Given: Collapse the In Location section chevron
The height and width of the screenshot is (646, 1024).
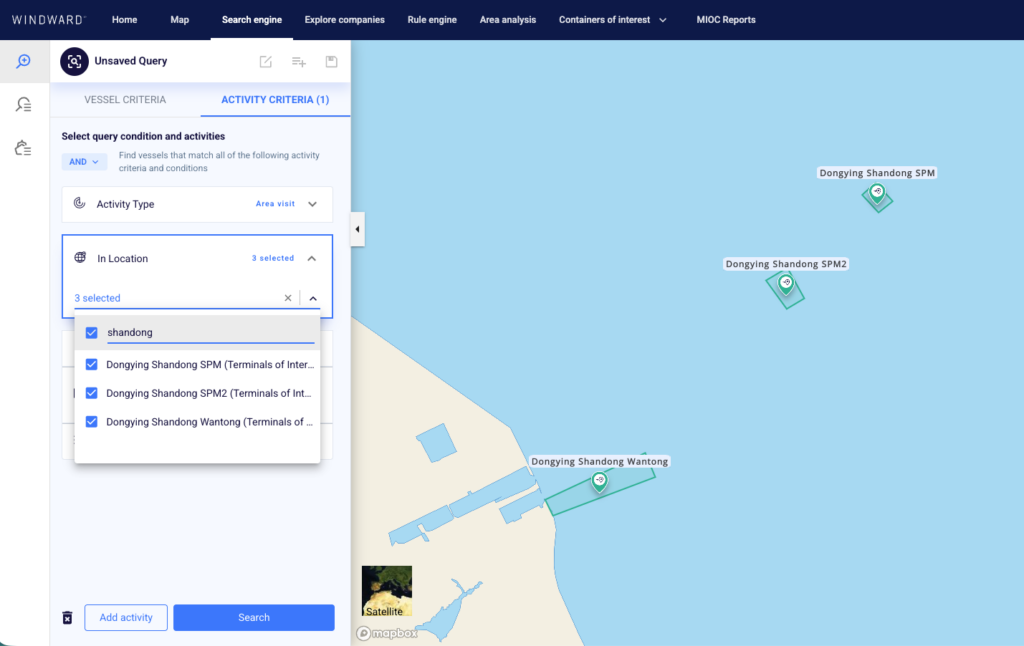Looking at the screenshot, I should point(312,259).
